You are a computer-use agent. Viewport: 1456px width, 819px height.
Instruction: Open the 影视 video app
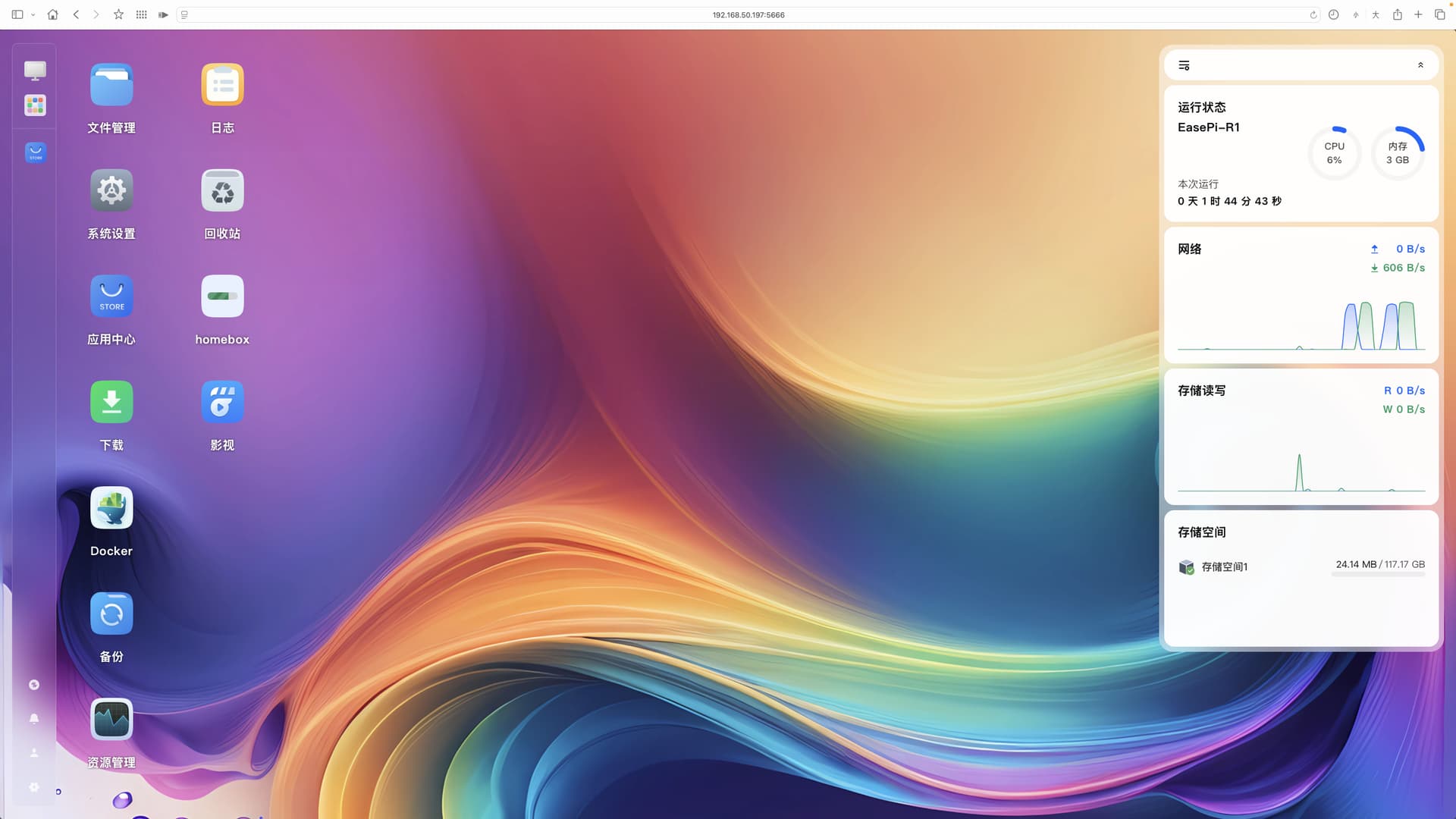[222, 402]
